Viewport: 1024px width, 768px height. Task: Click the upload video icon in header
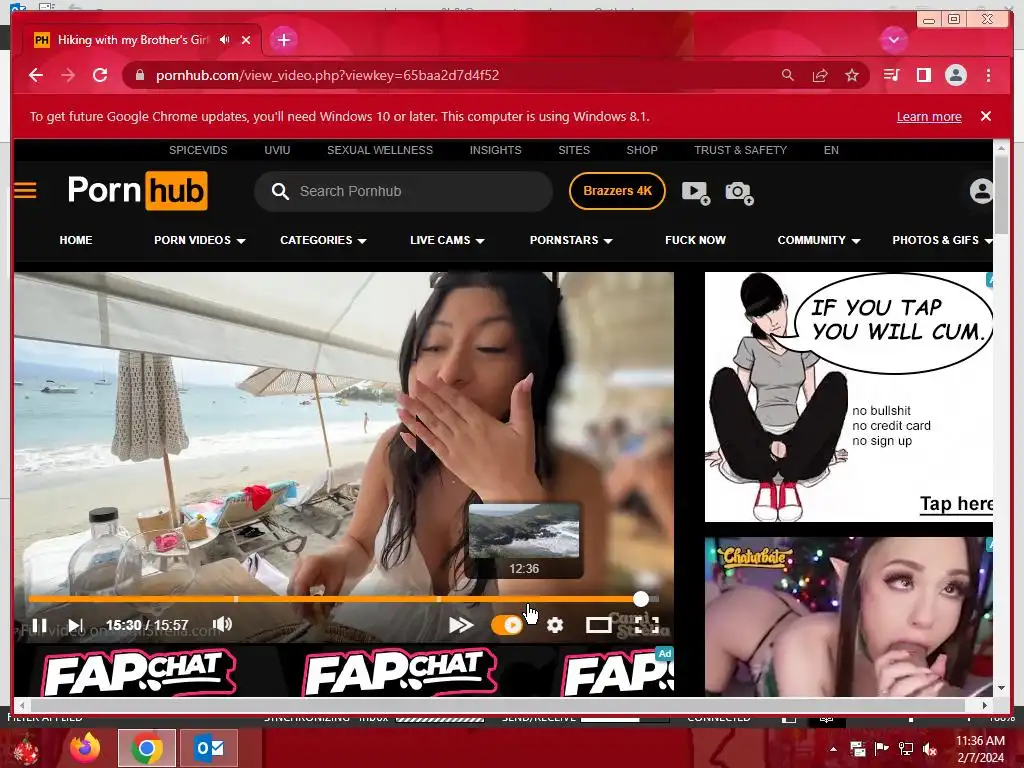pos(696,192)
